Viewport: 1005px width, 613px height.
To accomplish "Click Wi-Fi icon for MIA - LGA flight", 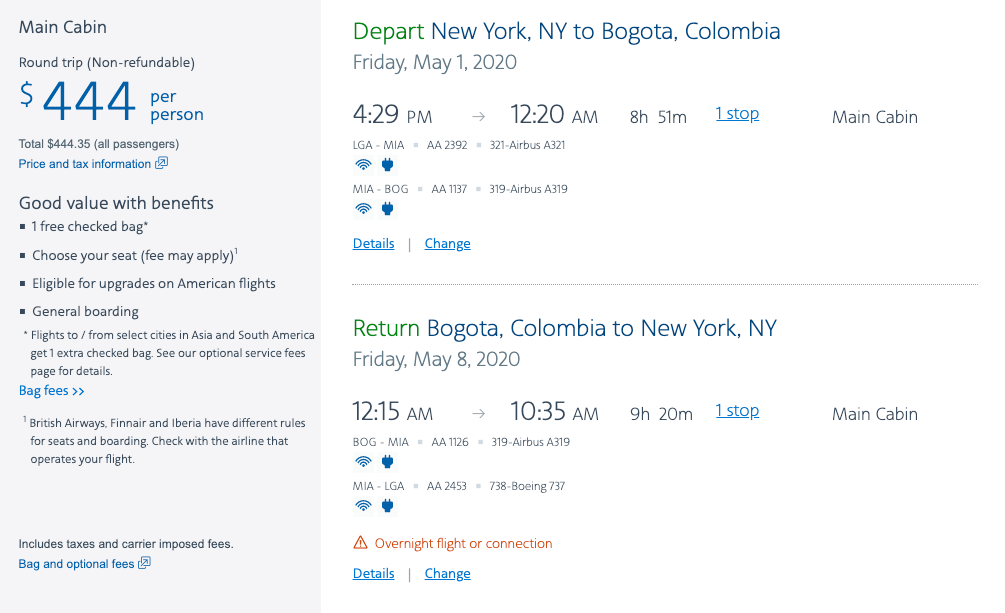I will pos(362,506).
